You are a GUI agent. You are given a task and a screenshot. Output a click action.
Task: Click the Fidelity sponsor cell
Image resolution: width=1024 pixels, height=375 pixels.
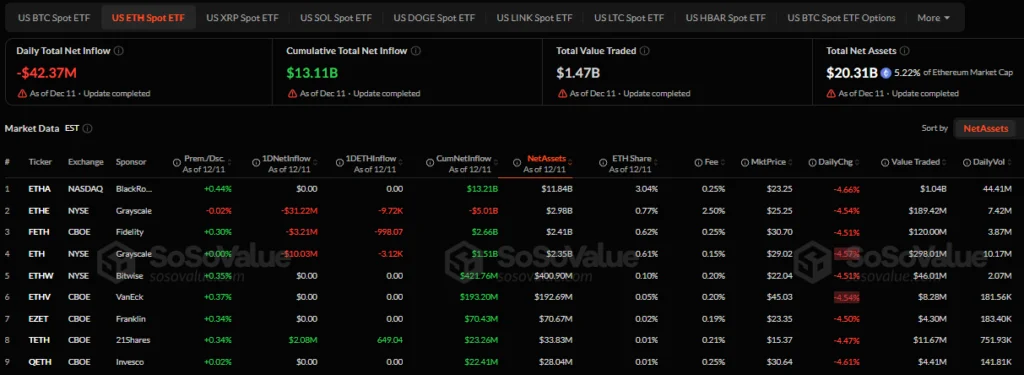click(129, 232)
